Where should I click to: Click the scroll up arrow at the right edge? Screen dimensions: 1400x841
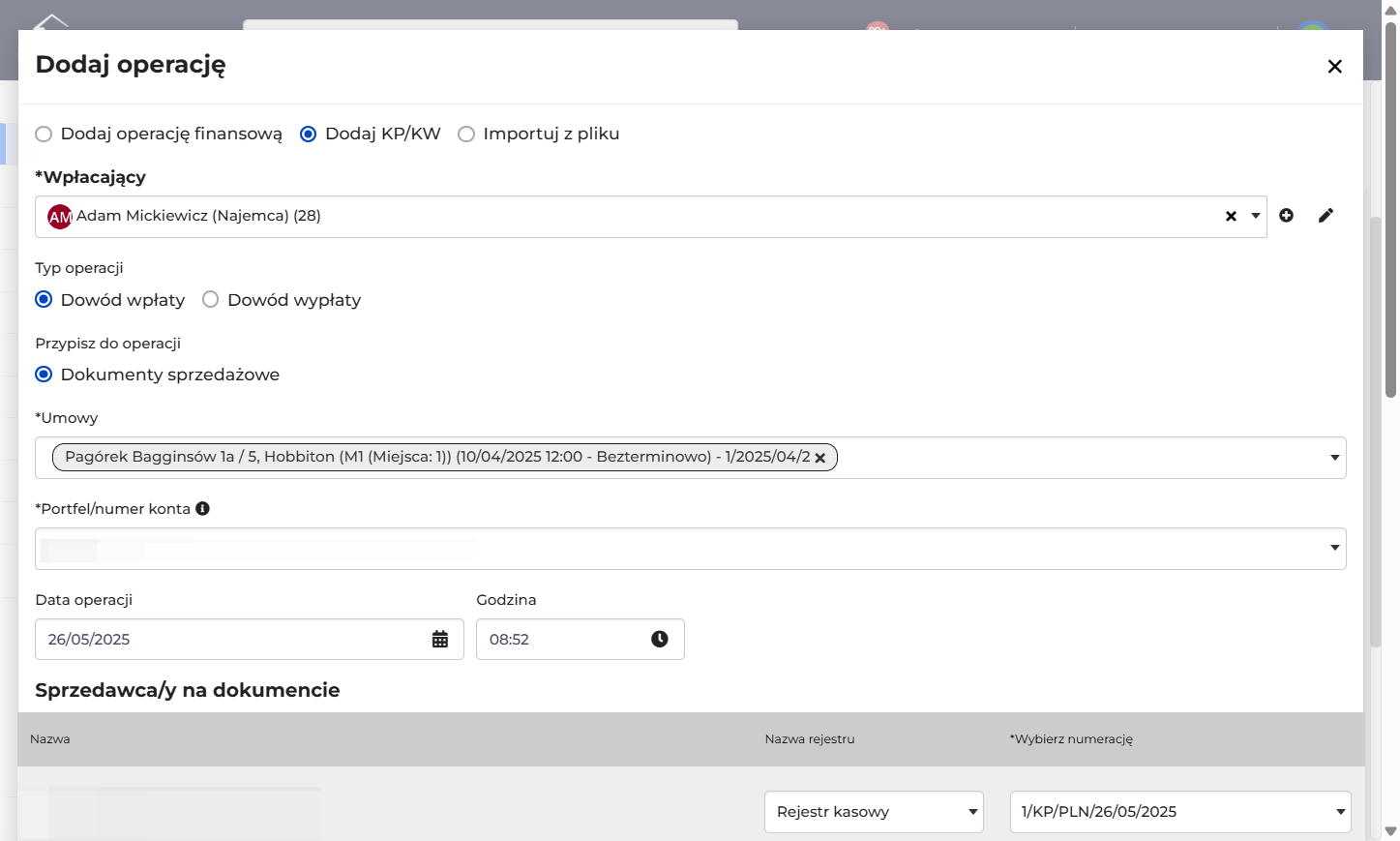coord(1390,10)
